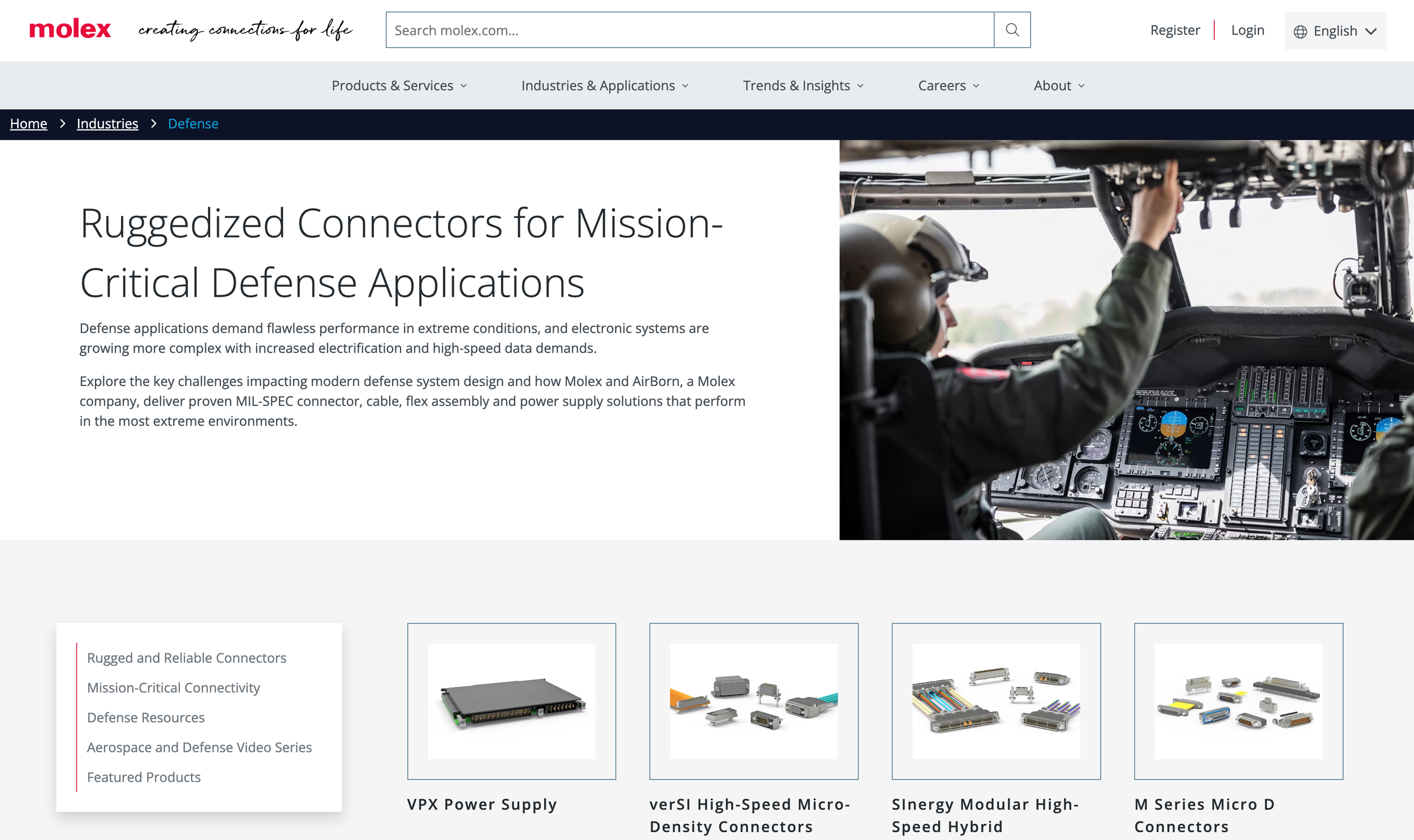Select SInergy Modular High-Speed Hybrid thumbnail
Viewport: 1414px width, 840px height.
pyautogui.click(x=995, y=701)
